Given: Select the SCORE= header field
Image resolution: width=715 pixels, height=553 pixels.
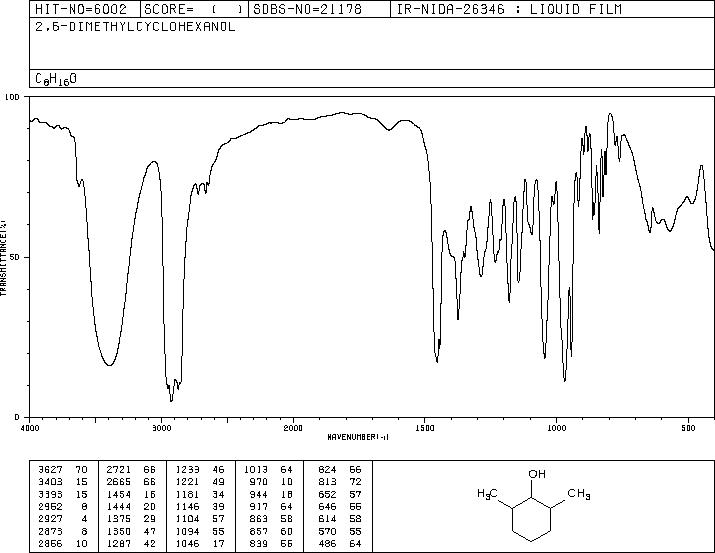Looking at the screenshot, I should 193,9.
